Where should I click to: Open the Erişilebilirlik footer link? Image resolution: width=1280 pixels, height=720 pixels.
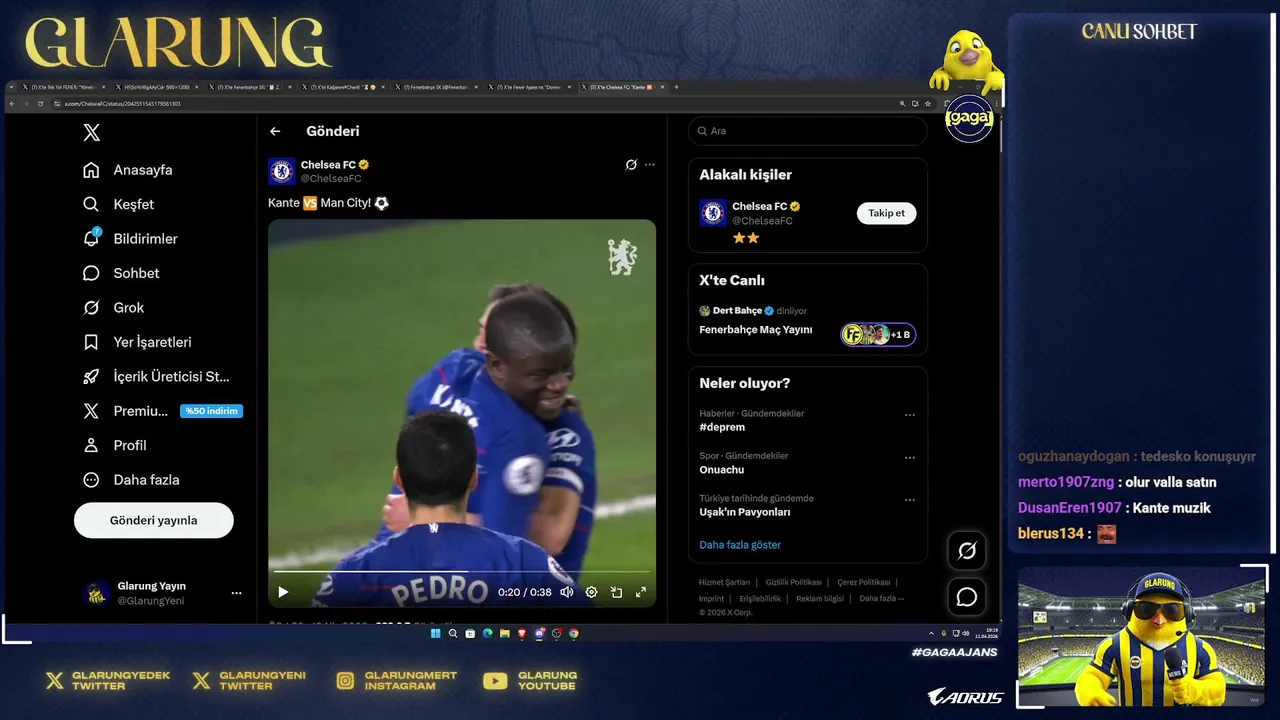[x=760, y=598]
